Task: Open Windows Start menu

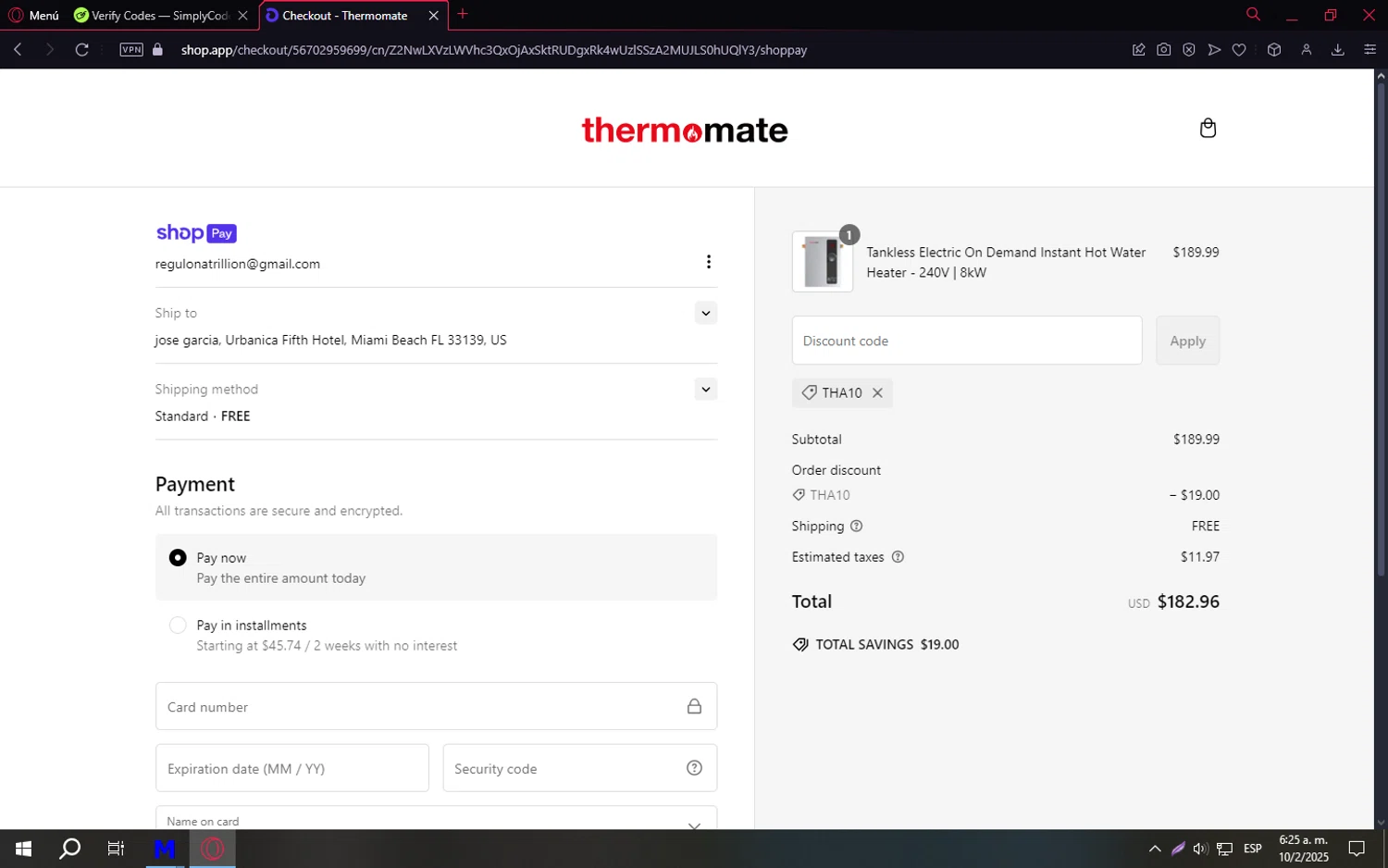Action: click(24, 849)
